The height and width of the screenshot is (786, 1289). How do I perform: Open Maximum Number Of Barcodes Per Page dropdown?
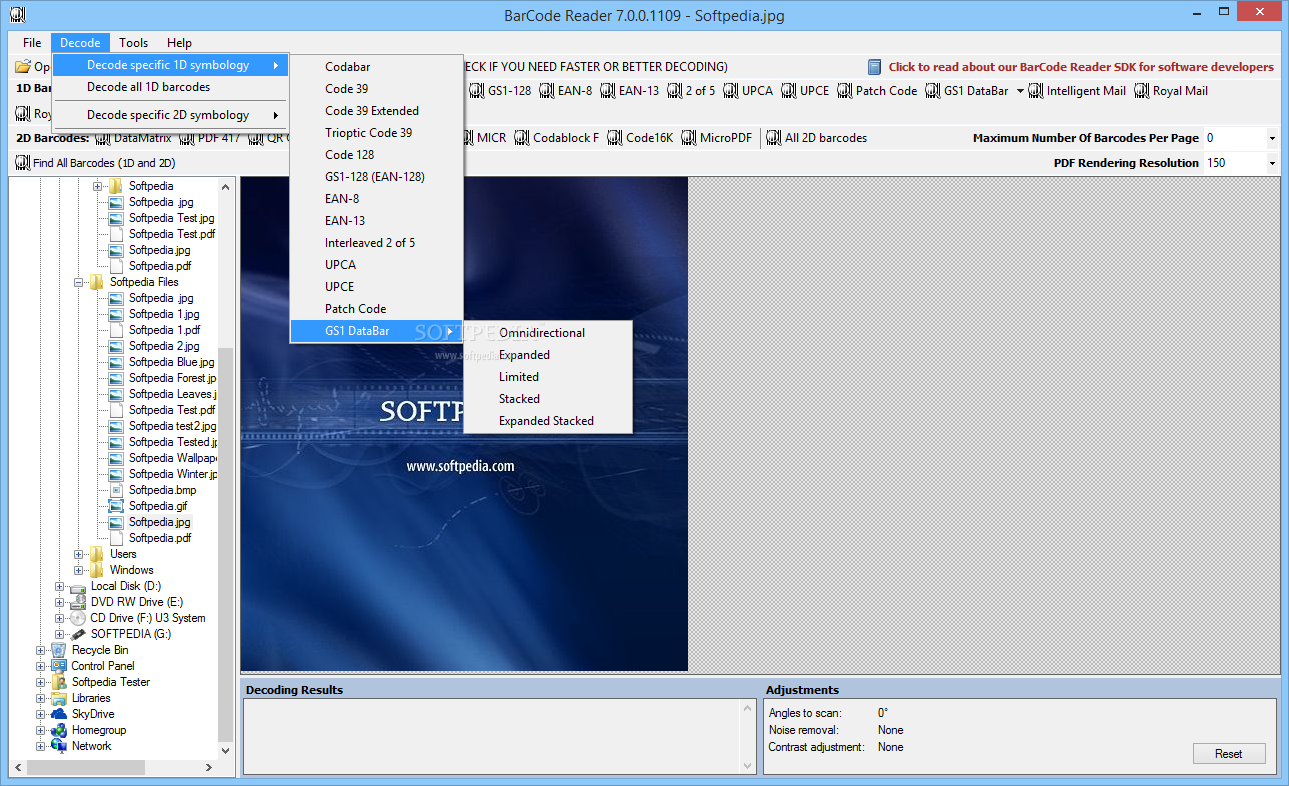point(1272,138)
